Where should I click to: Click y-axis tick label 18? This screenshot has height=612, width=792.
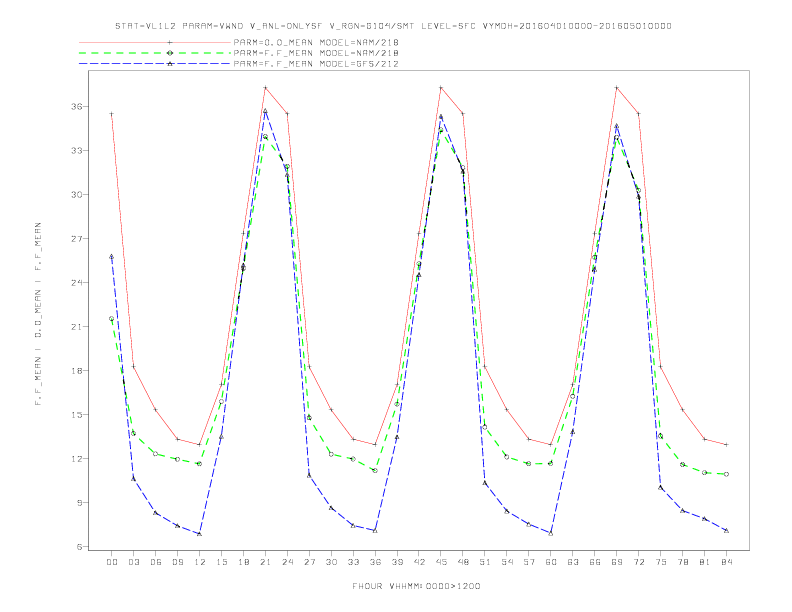coord(76,371)
